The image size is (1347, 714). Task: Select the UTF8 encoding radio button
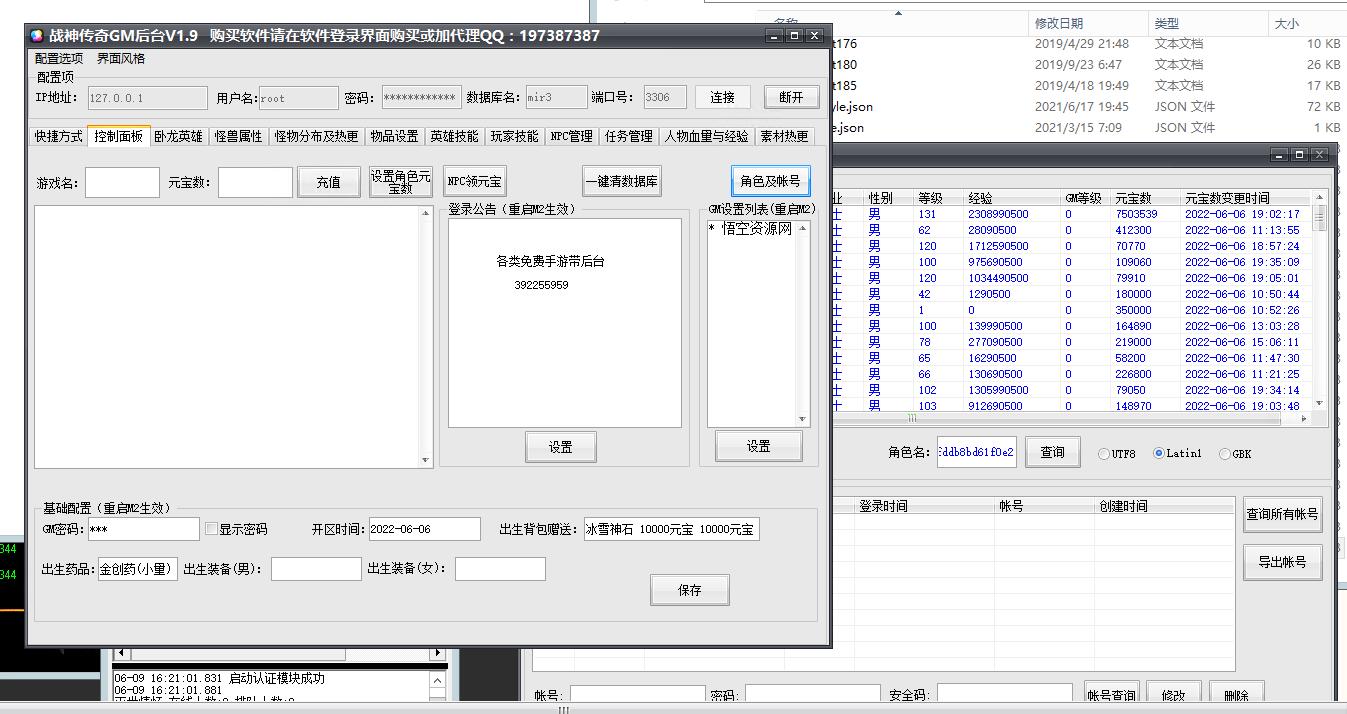pyautogui.click(x=1104, y=454)
